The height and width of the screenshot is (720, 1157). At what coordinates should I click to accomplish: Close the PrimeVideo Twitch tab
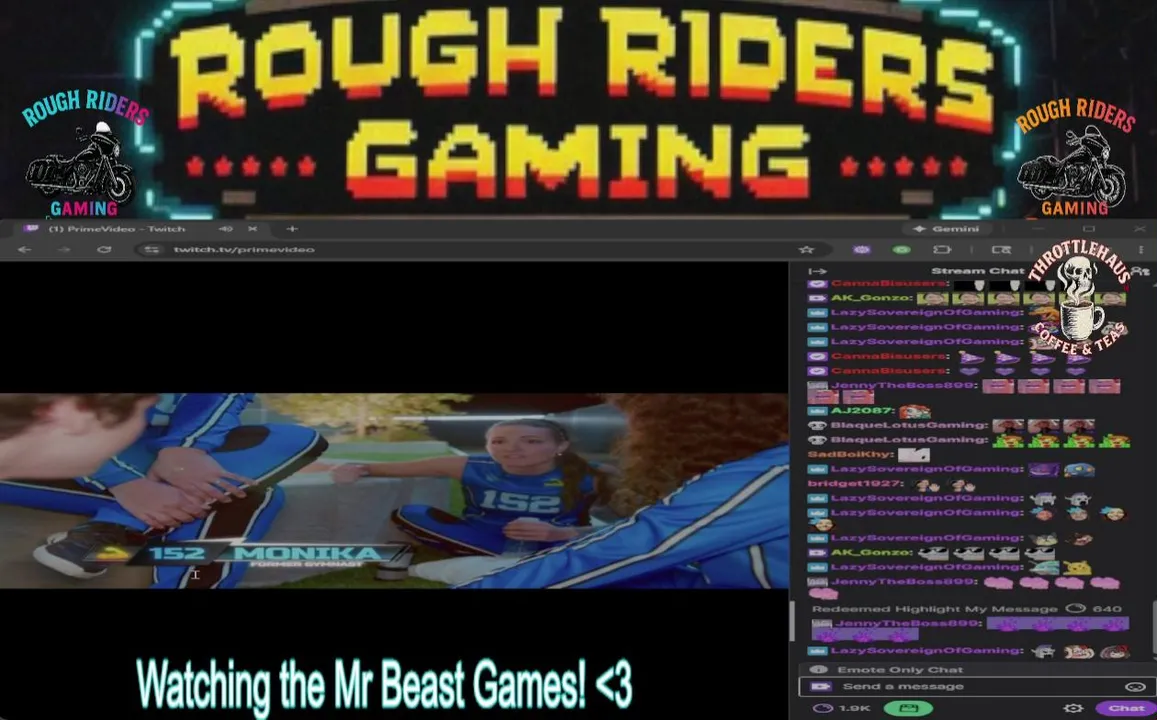(252, 229)
